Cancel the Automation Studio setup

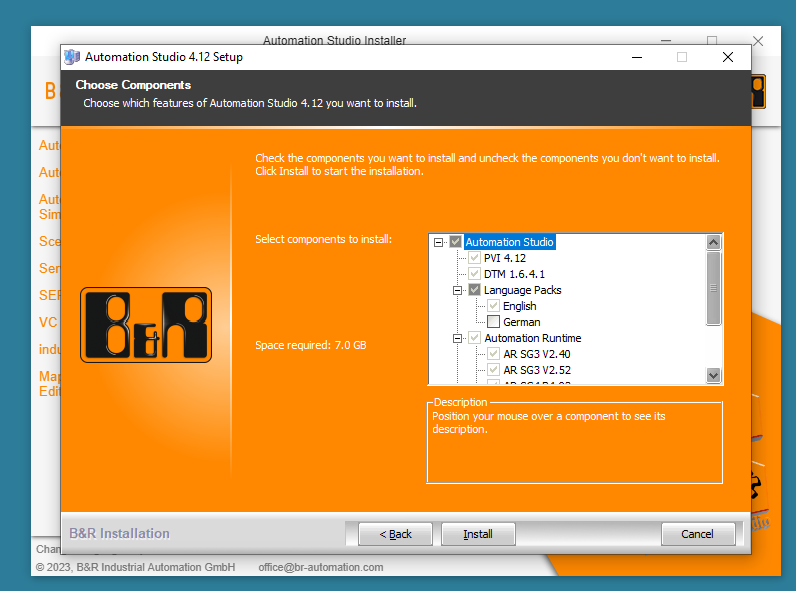pyautogui.click(x=698, y=534)
